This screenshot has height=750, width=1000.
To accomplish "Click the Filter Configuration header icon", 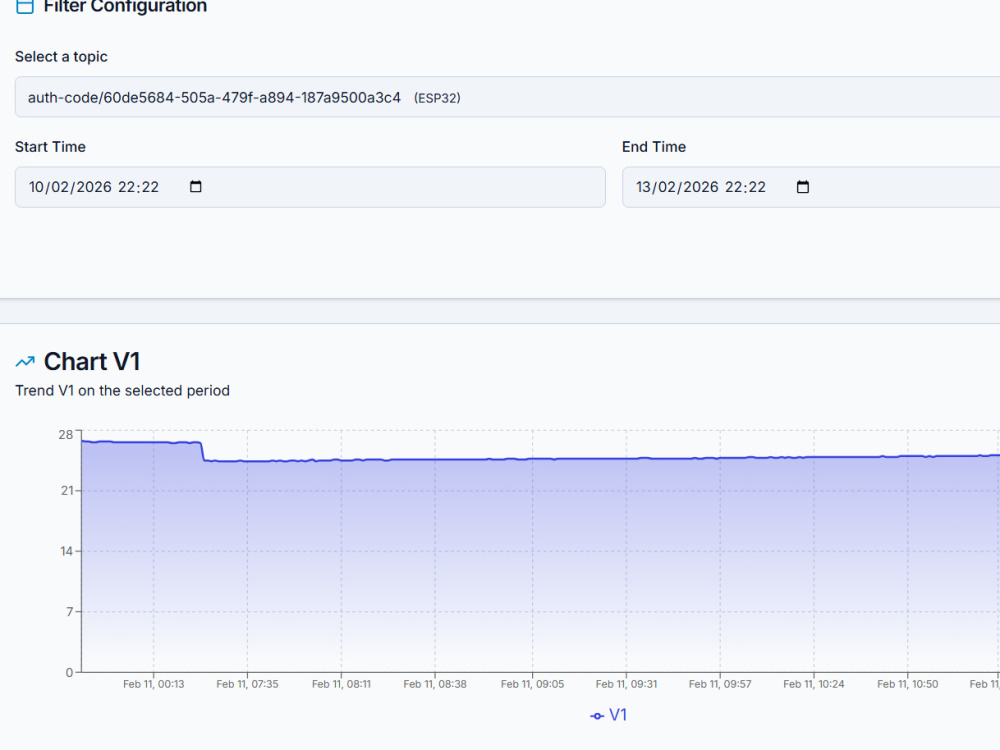I will (25, 6).
